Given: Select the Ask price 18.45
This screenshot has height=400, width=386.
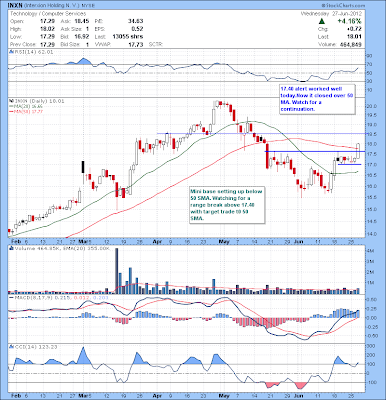Looking at the screenshot, I should point(82,21).
